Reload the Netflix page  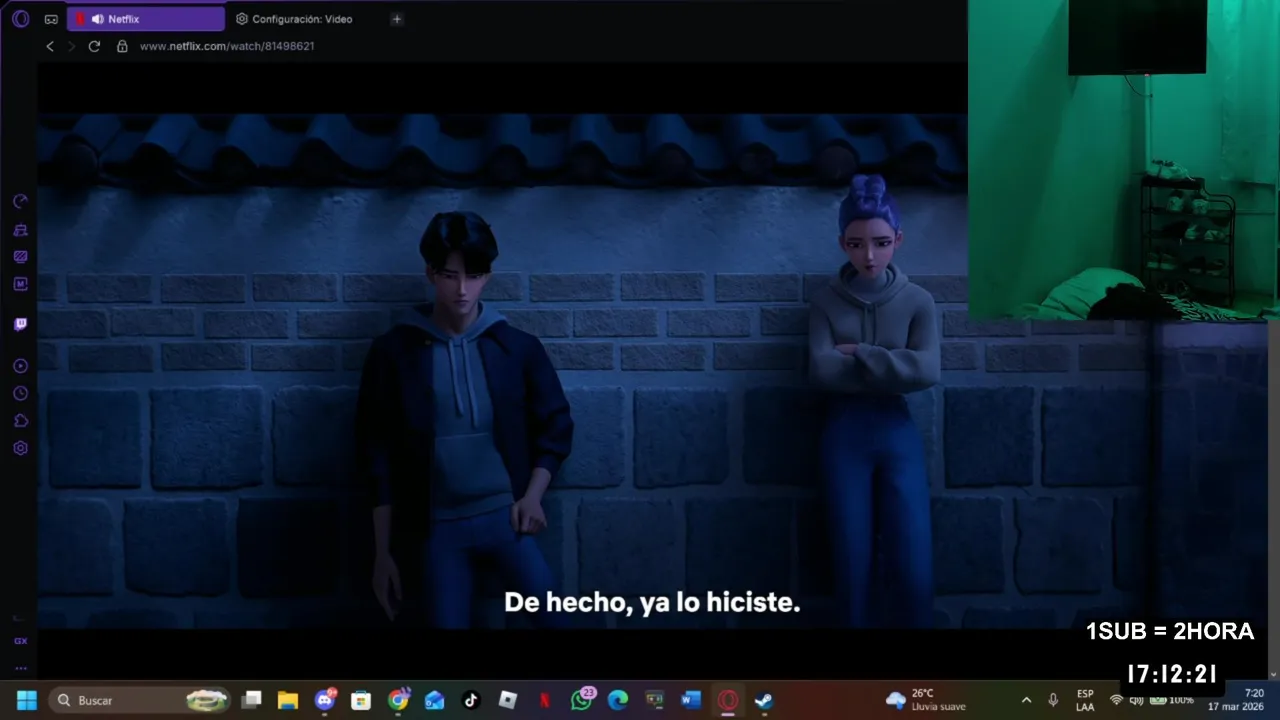pos(94,46)
